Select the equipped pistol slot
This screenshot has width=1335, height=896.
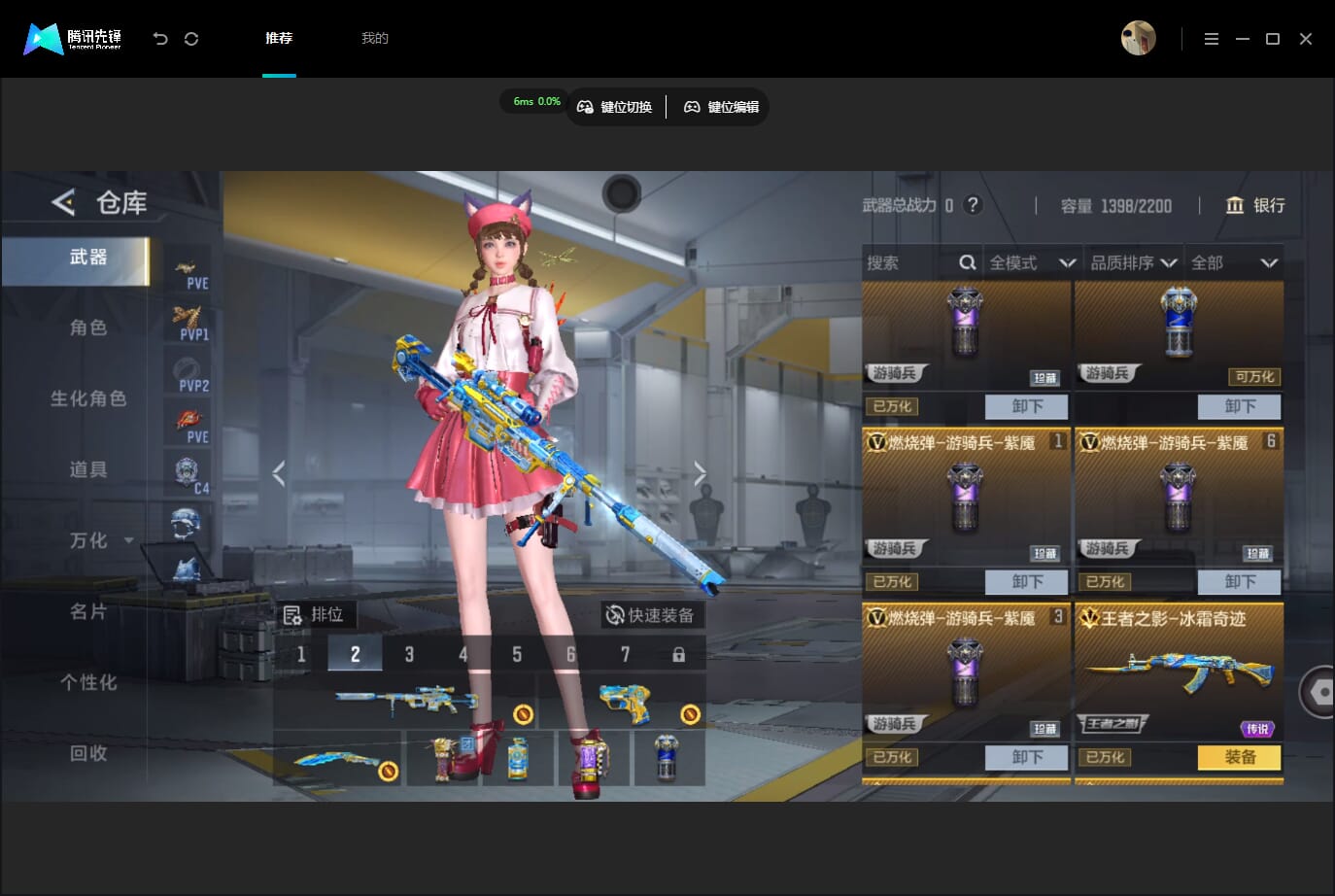point(622,700)
